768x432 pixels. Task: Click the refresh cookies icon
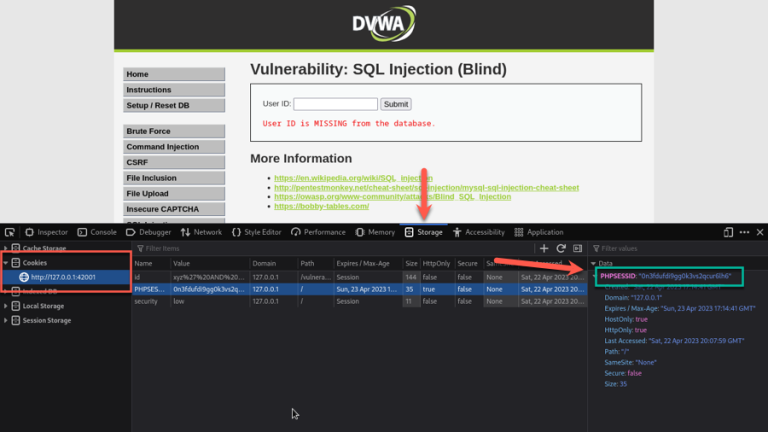pos(561,248)
